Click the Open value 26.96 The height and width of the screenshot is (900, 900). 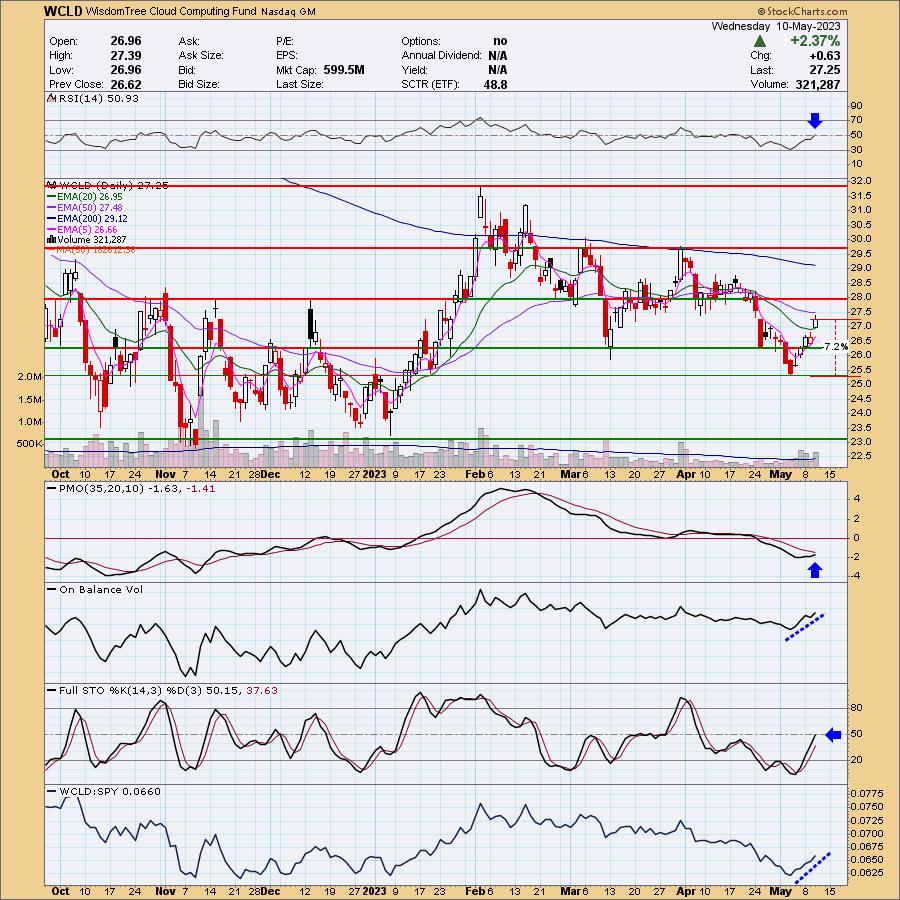tap(125, 41)
